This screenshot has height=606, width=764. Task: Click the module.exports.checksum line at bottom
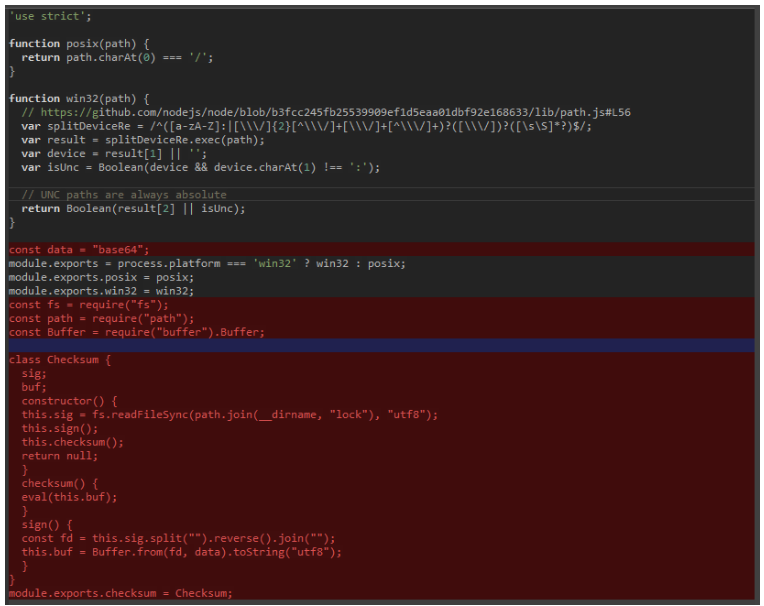click(x=120, y=593)
